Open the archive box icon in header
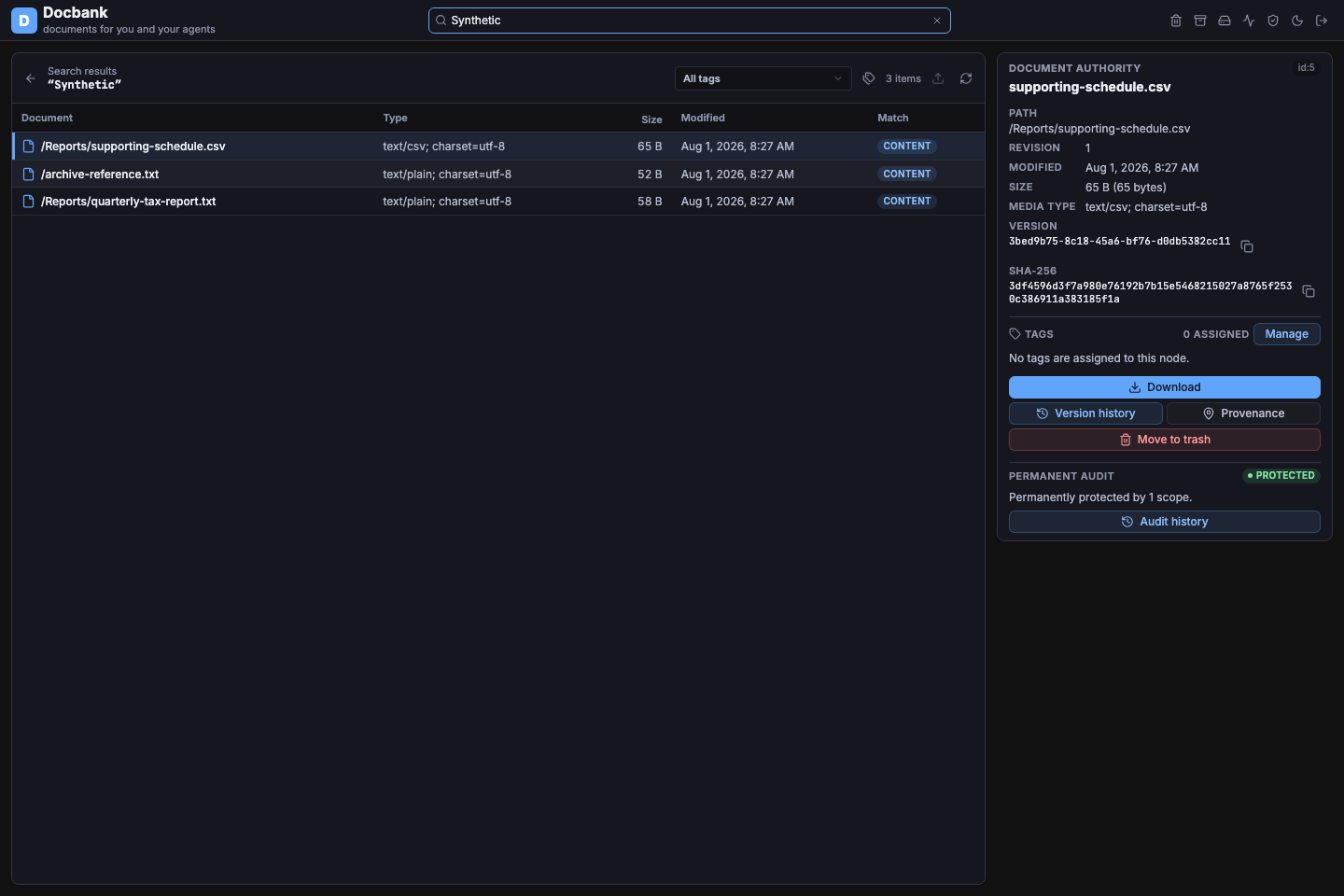 [1200, 21]
